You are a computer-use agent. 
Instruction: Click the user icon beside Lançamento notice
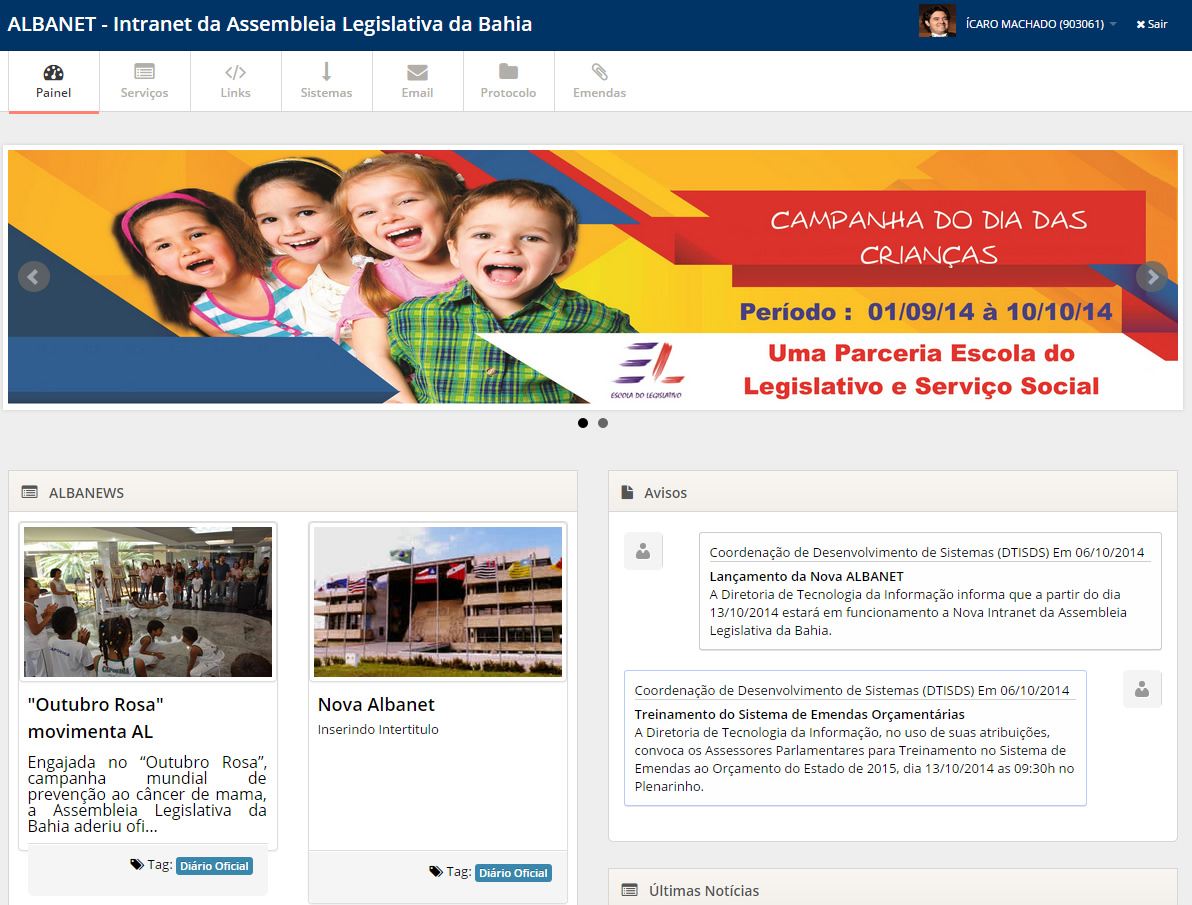643,551
